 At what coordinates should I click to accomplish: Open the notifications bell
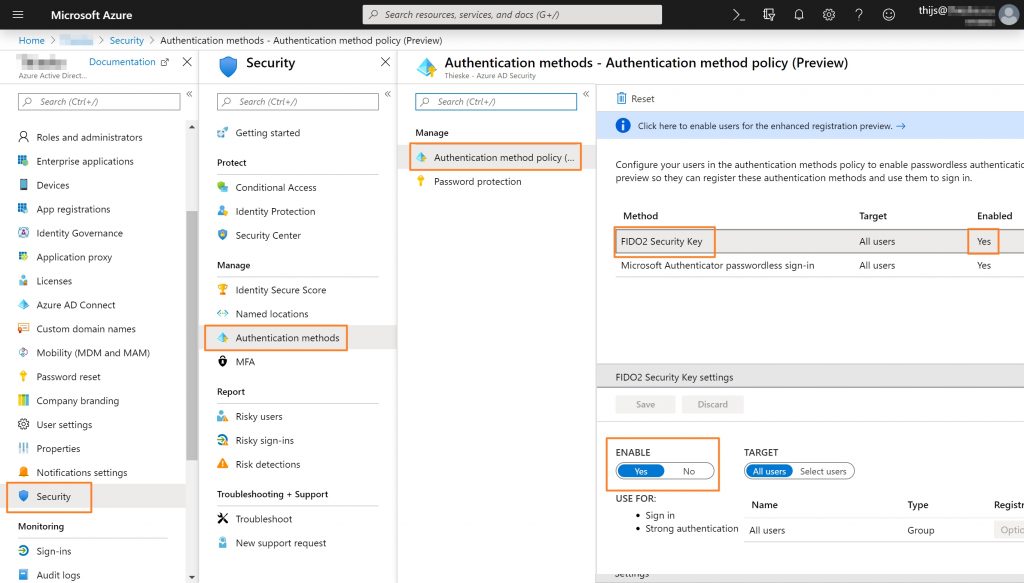pyautogui.click(x=799, y=14)
